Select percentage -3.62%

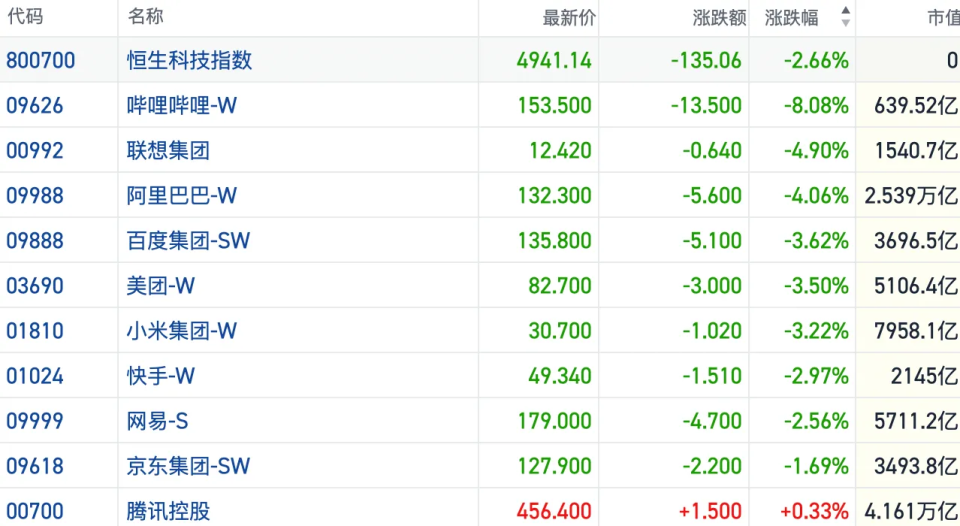[816, 241]
